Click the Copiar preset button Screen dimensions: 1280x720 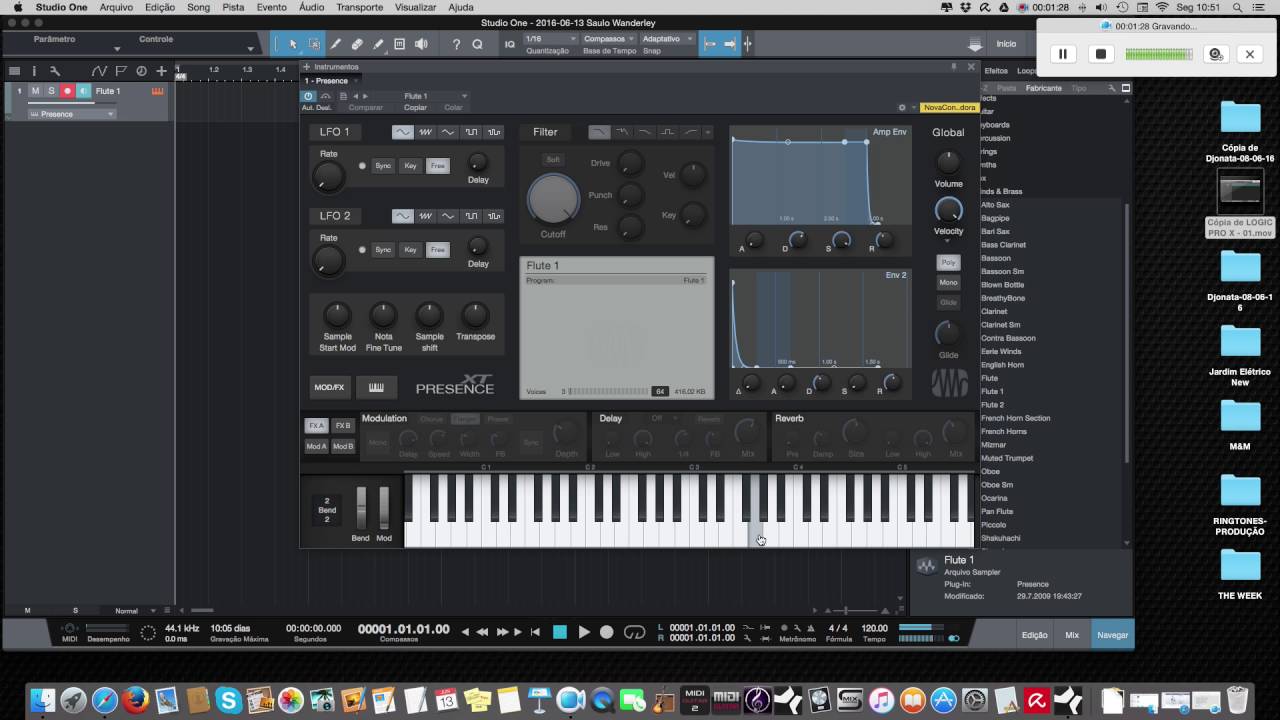pyautogui.click(x=415, y=107)
